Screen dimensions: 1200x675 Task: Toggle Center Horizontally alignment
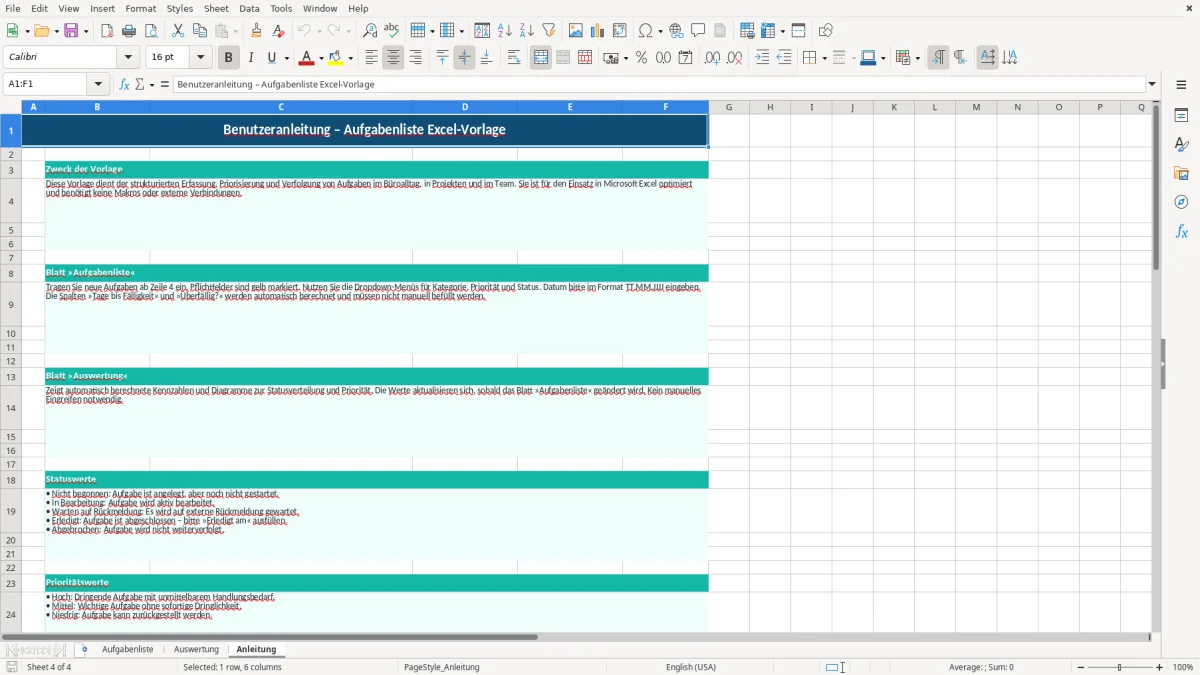pyautogui.click(x=393, y=58)
